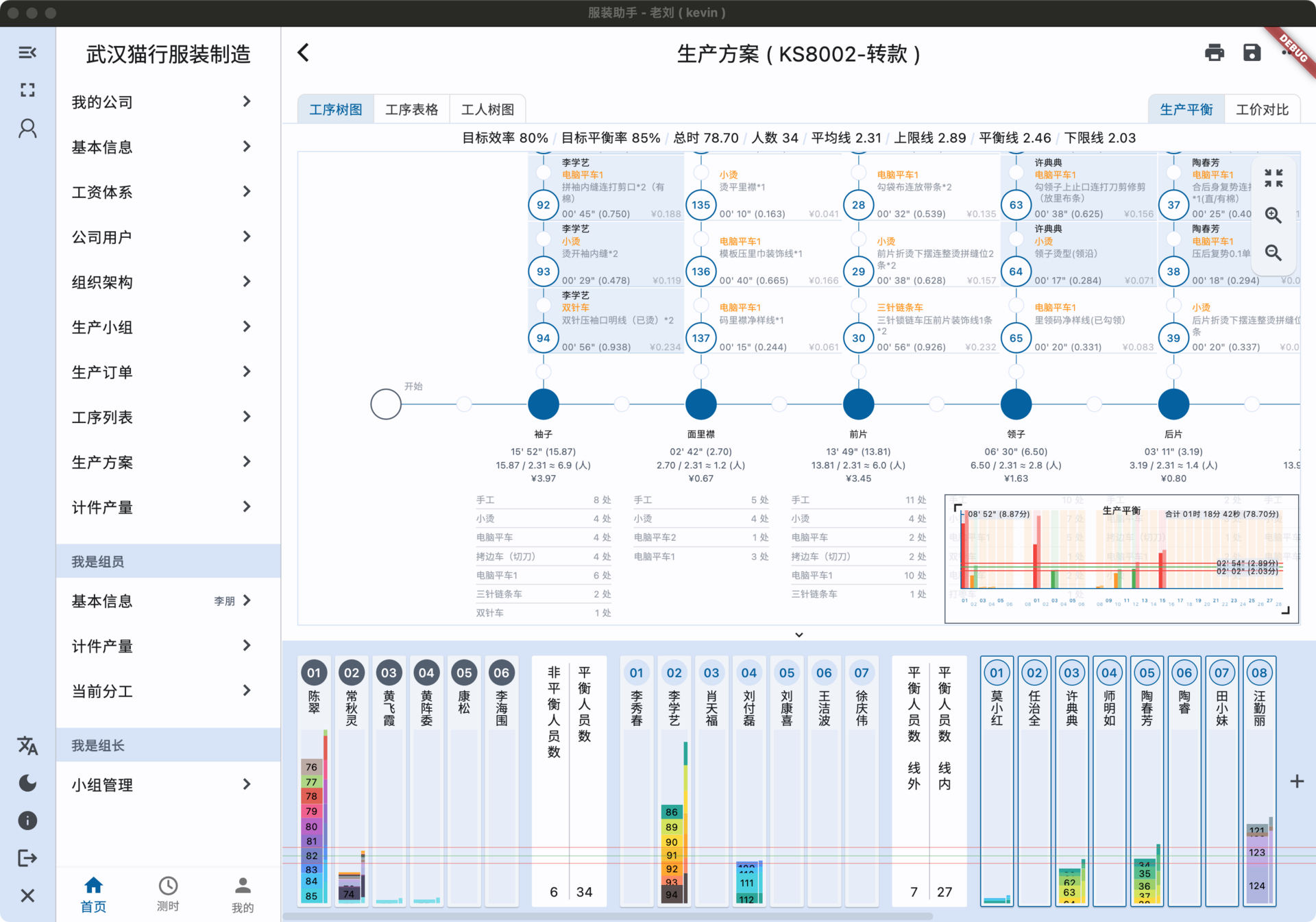Open 当前分工 menu item
This screenshot has width=1316, height=922.
point(168,691)
